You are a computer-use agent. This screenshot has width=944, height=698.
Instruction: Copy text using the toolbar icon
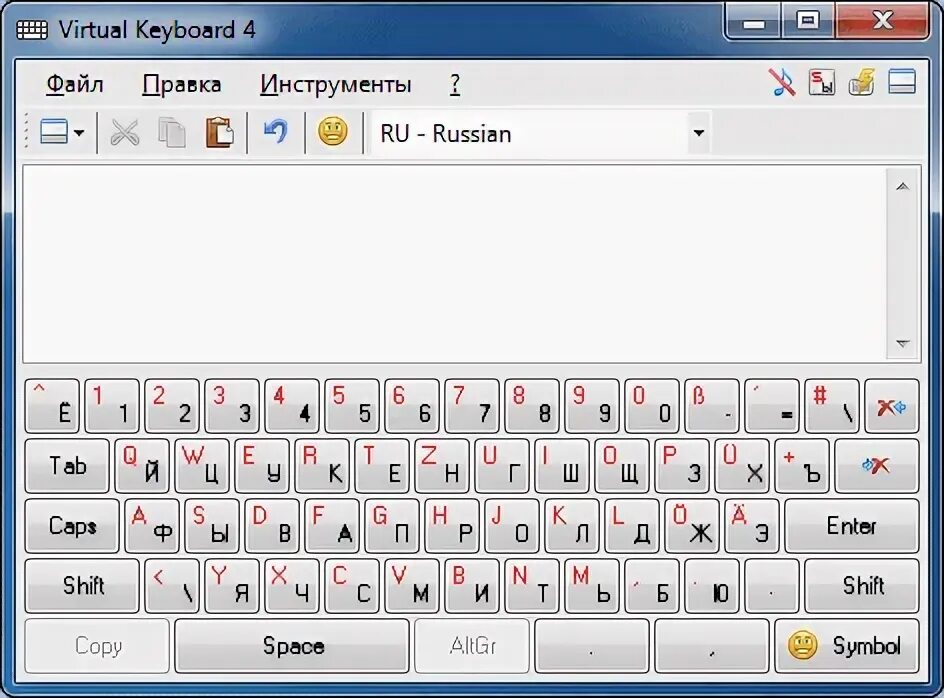point(172,132)
